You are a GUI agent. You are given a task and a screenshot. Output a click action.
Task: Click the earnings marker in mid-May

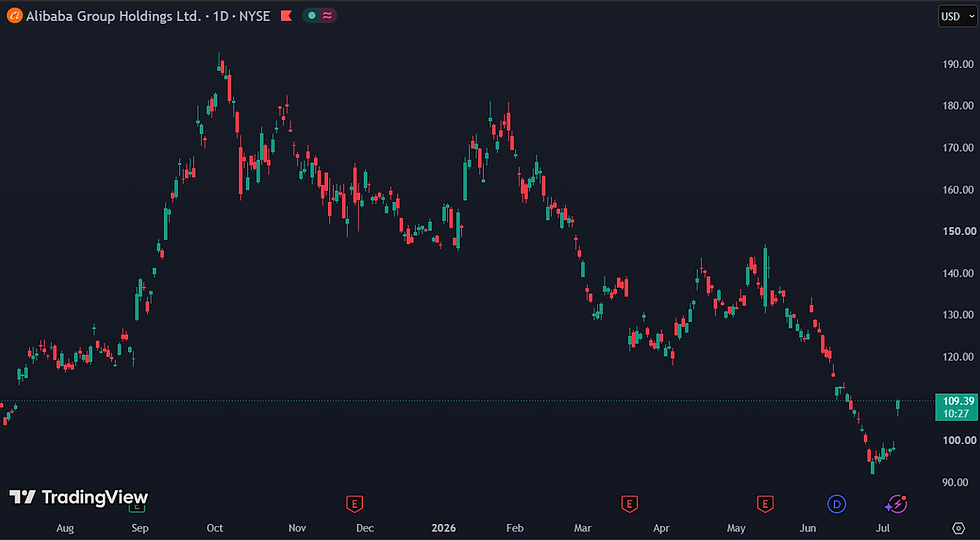(x=764, y=503)
